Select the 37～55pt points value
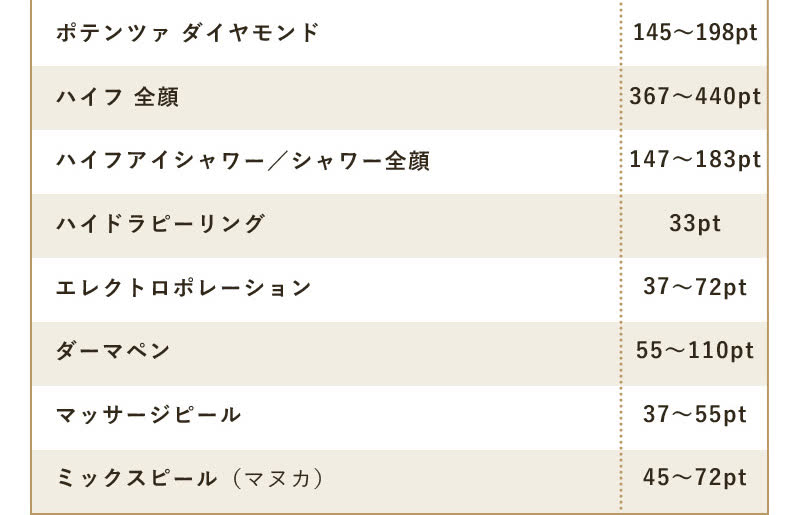Viewport: 800px width, 515px height. (695, 414)
